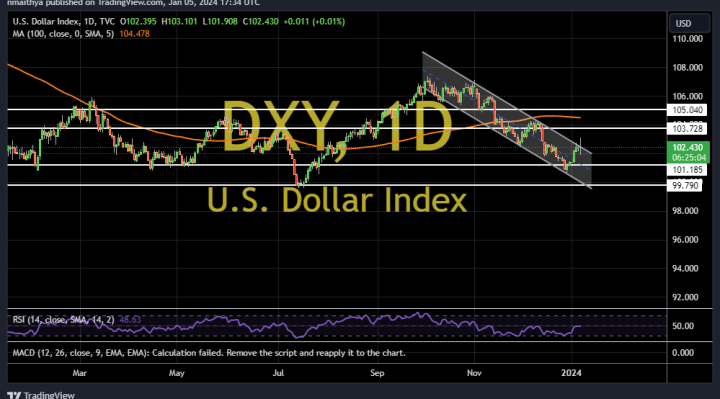Click the 99.790 horizontal line label
Image resolution: width=720 pixels, height=399 pixels.
(x=685, y=185)
